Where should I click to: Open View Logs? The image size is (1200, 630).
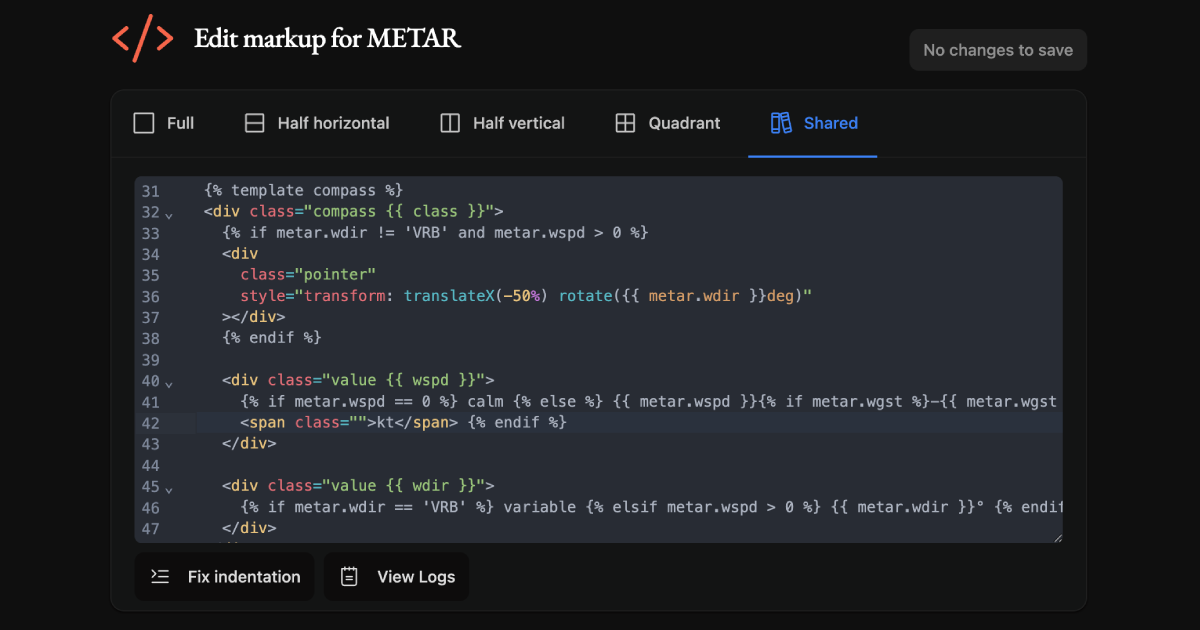click(x=396, y=577)
